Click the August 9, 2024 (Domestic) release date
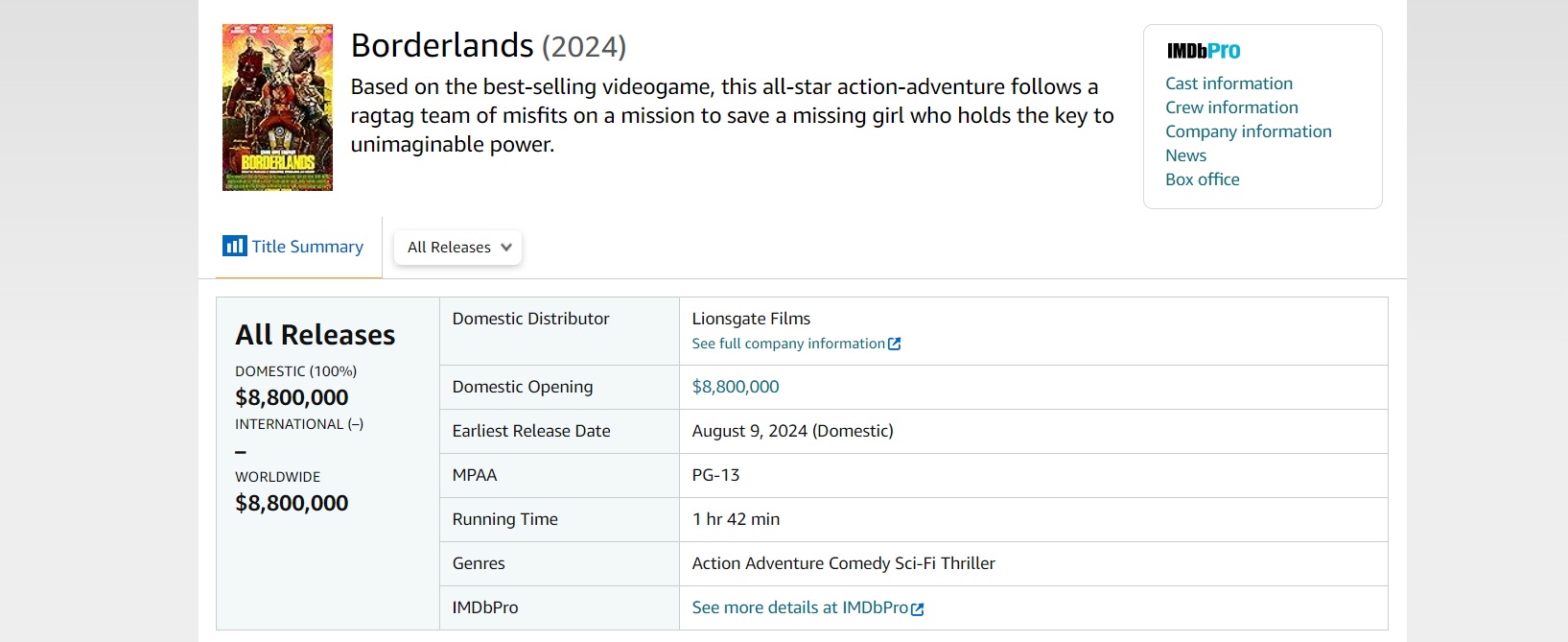The height and width of the screenshot is (642, 1568). (792, 431)
